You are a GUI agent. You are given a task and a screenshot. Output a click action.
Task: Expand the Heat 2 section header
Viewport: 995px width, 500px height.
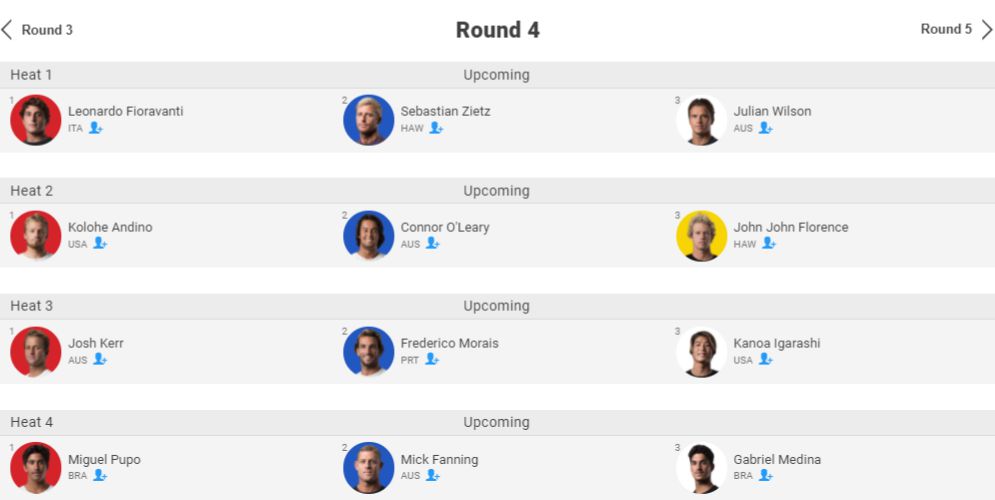(x=497, y=191)
